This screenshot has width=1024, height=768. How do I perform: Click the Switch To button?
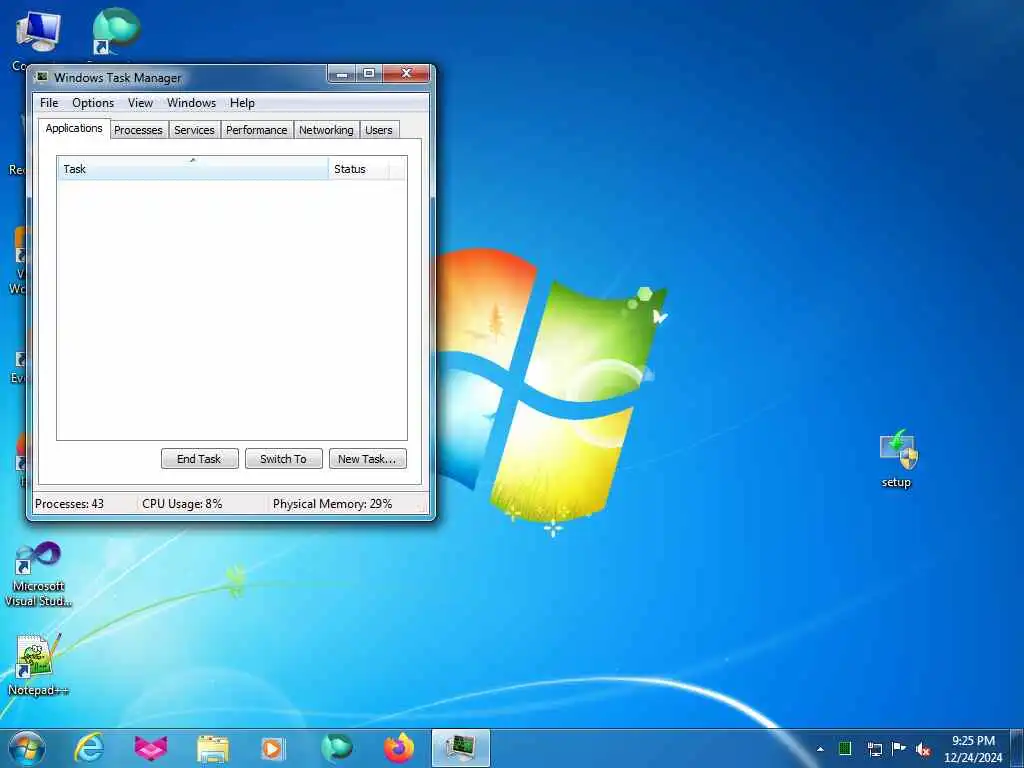pos(283,459)
